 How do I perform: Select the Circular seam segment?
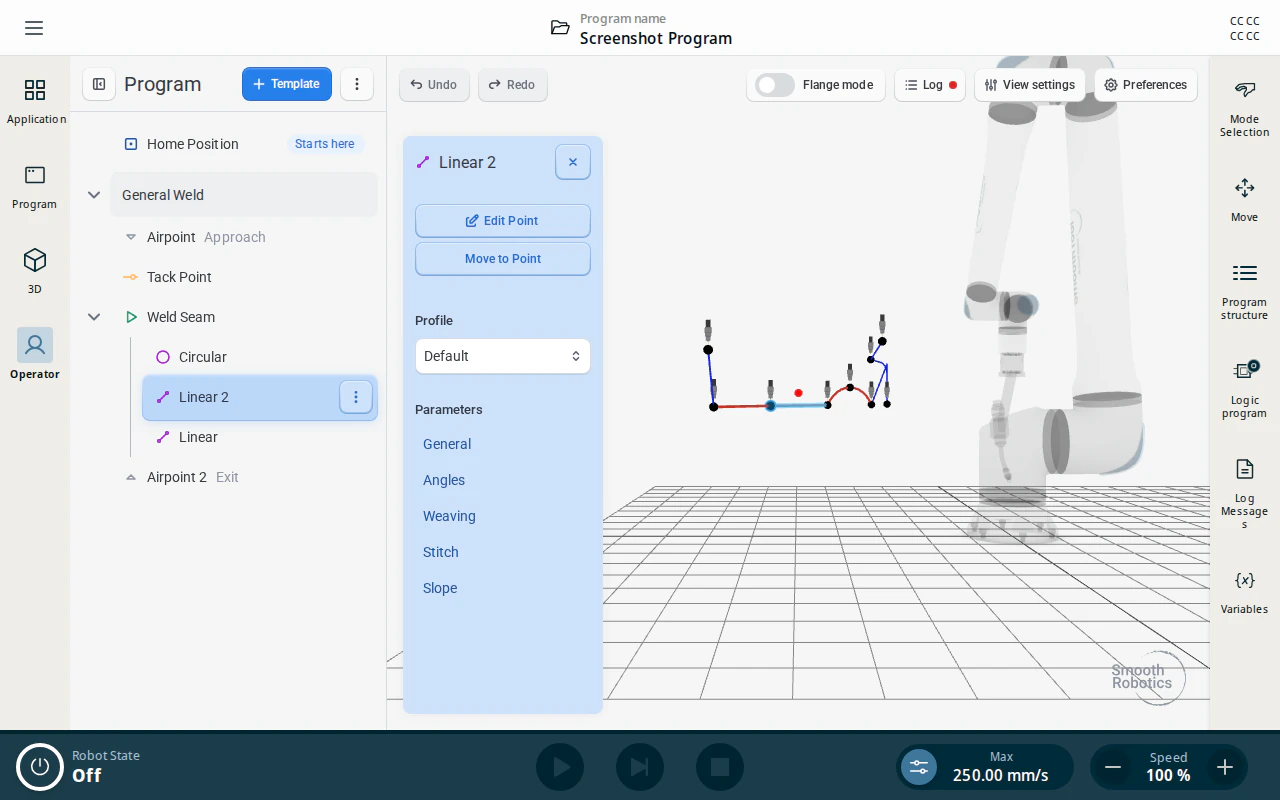pyautogui.click(x=260, y=357)
